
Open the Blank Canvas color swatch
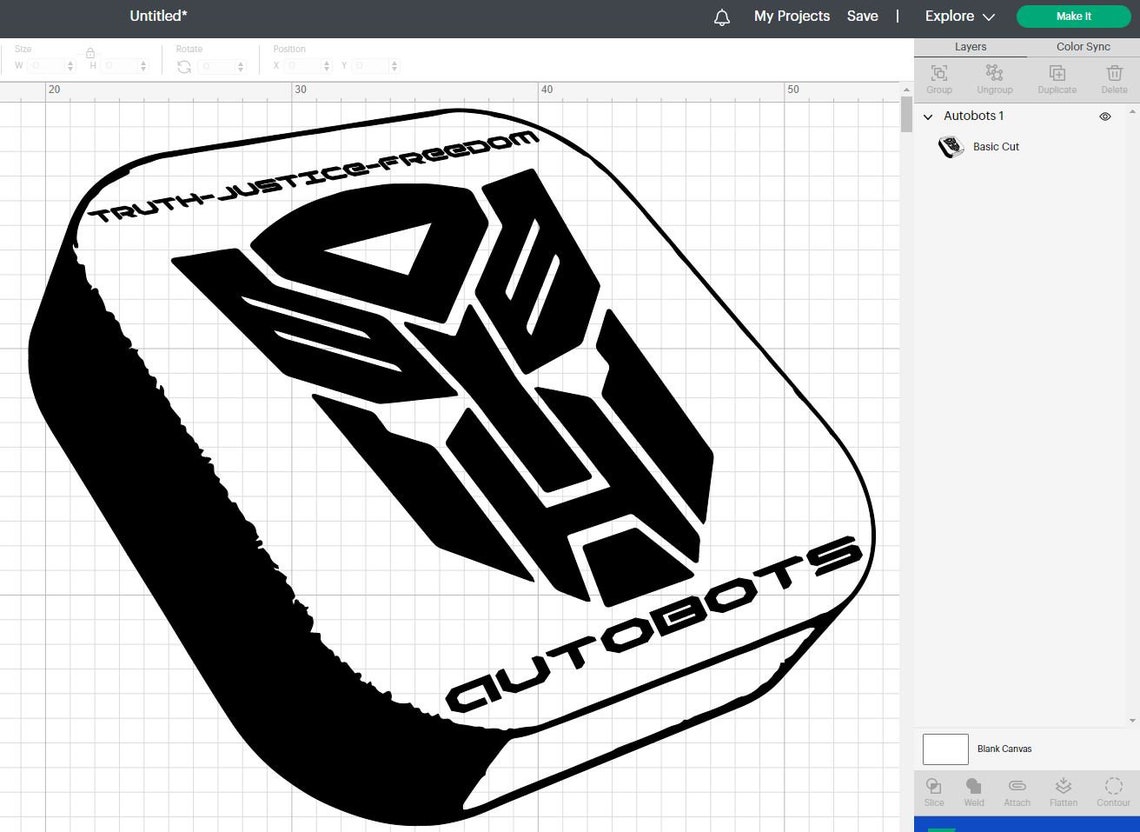944,748
